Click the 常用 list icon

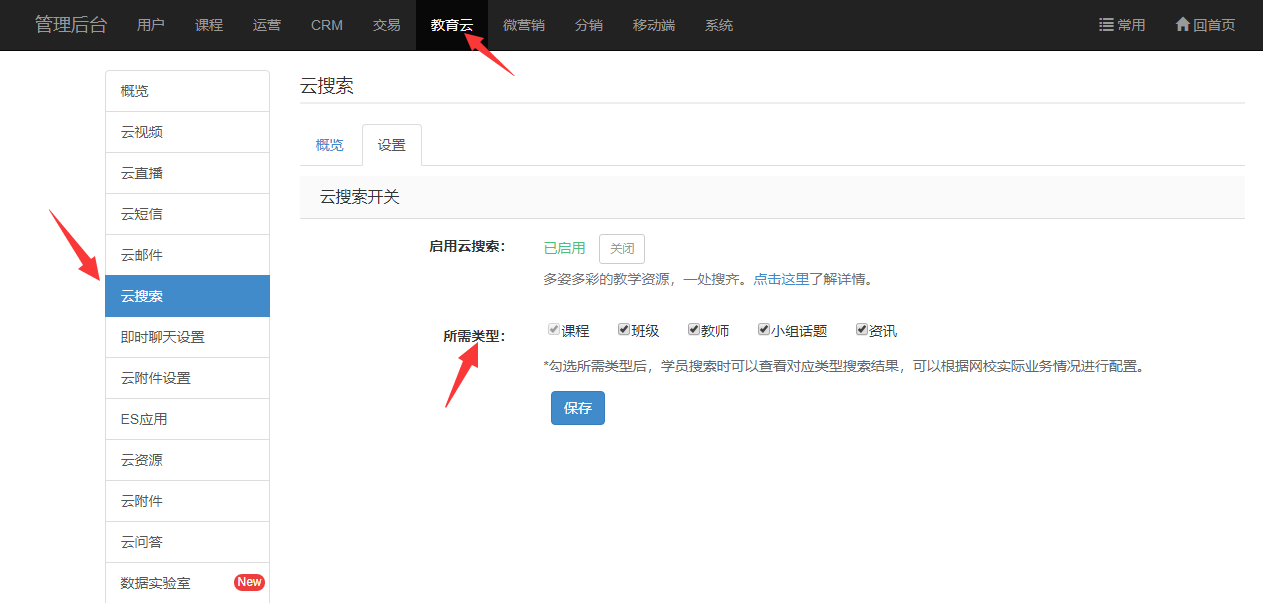(1106, 25)
